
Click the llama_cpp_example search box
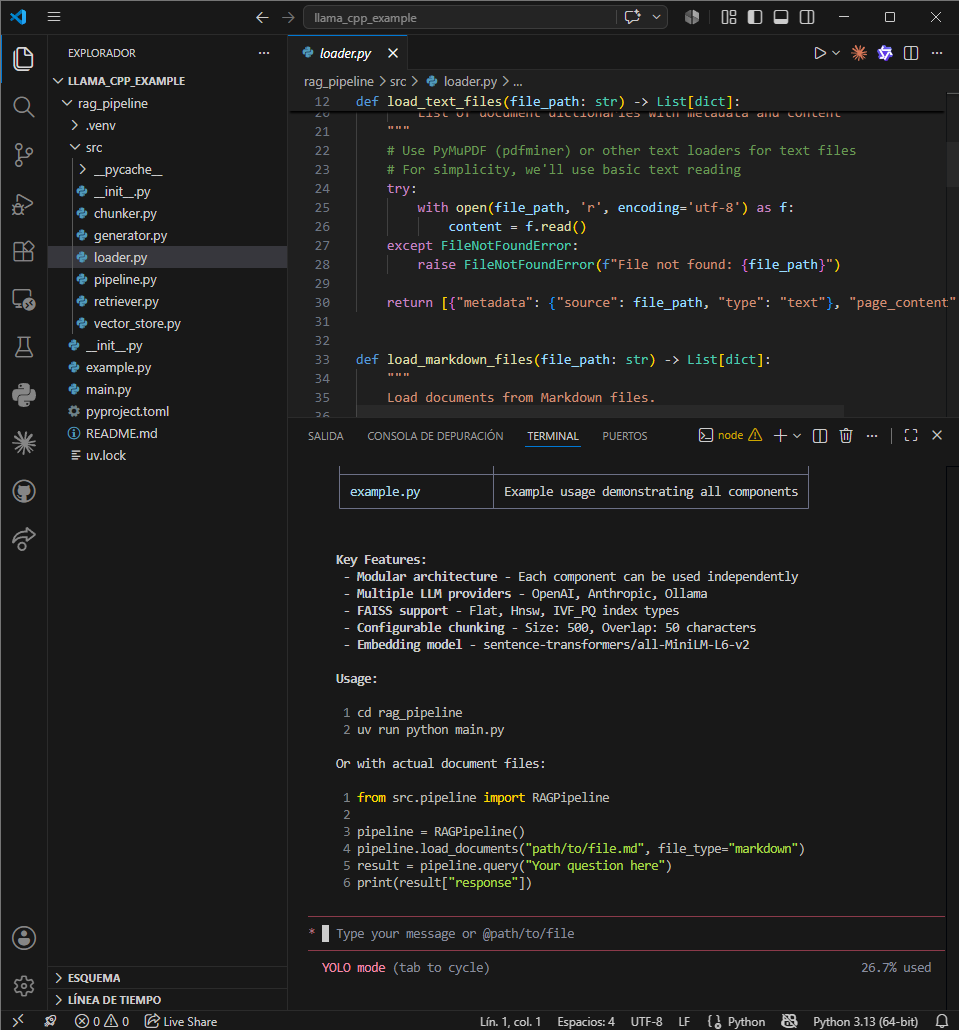[460, 18]
